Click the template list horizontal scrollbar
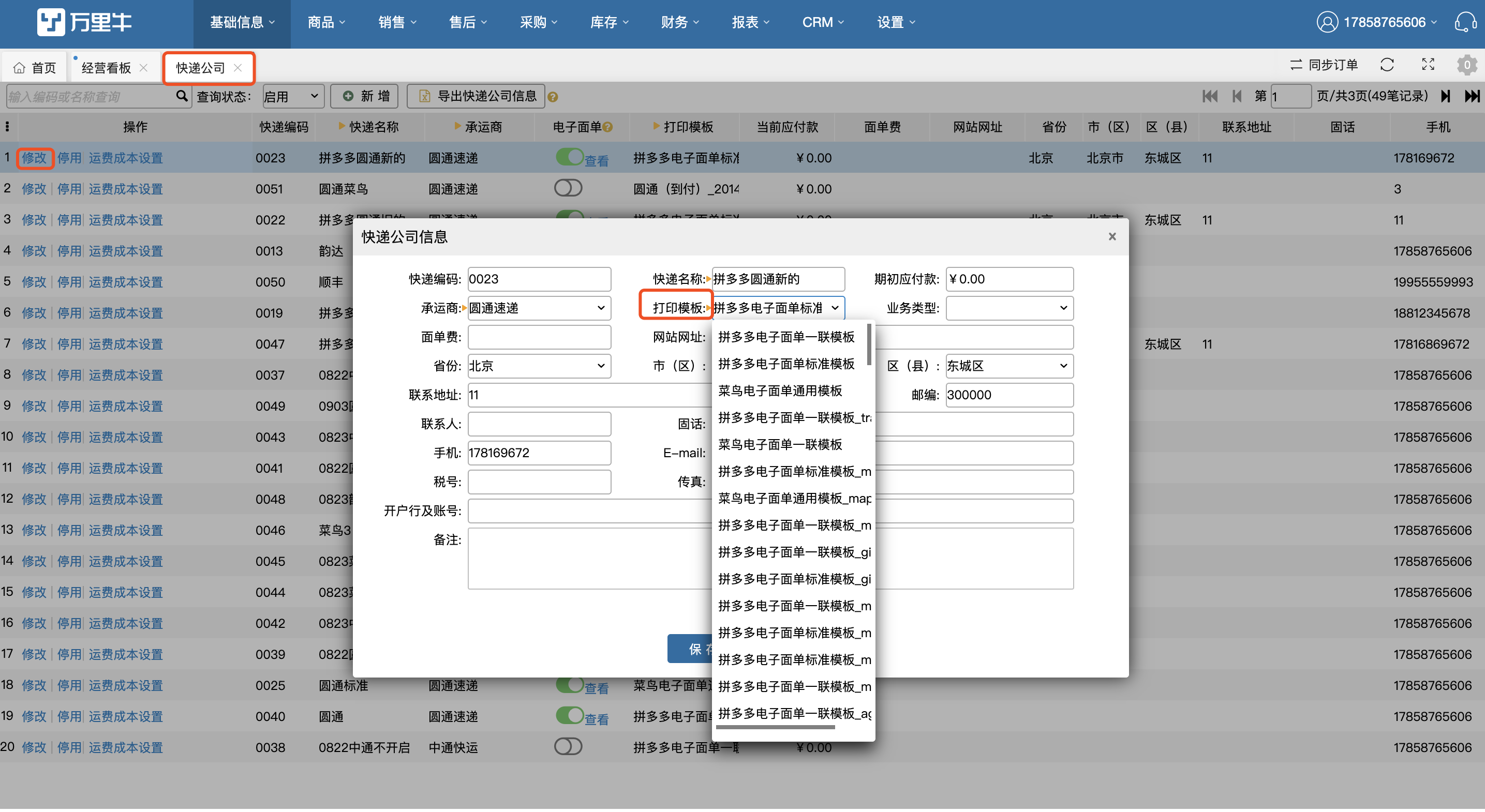The image size is (1485, 812). 776,727
